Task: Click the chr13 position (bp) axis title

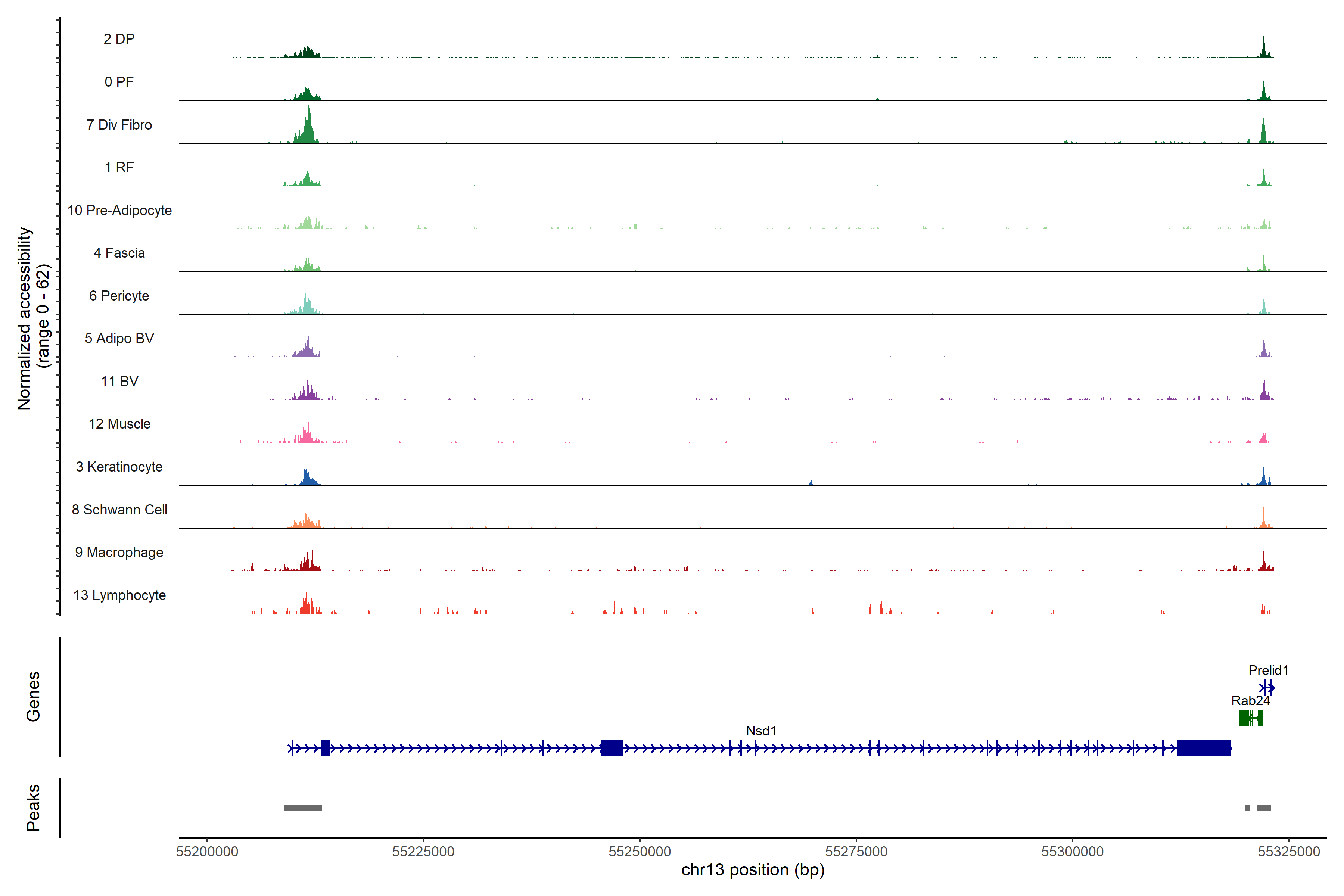Action: point(753,870)
